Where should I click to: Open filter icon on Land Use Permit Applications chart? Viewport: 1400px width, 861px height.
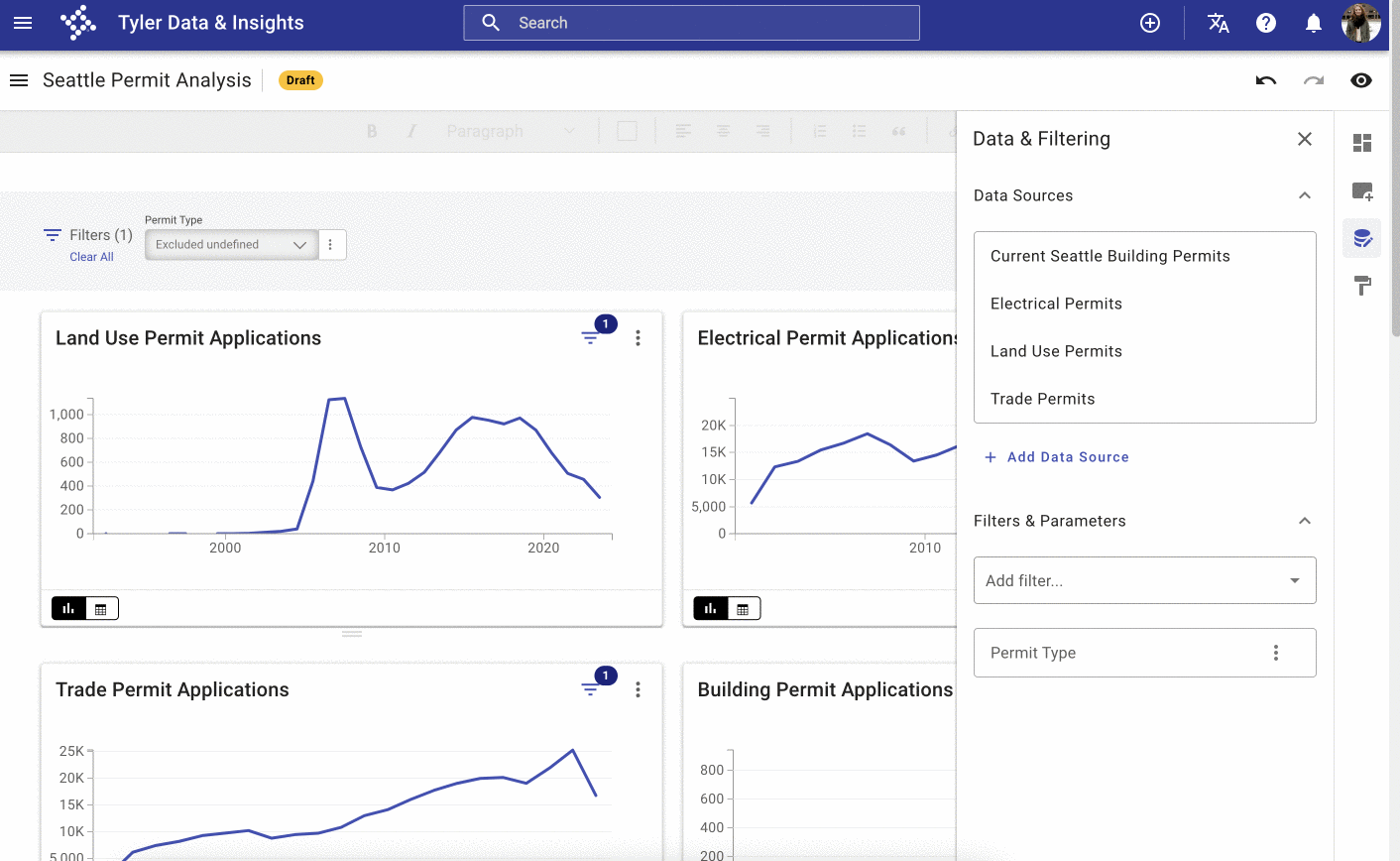point(591,338)
